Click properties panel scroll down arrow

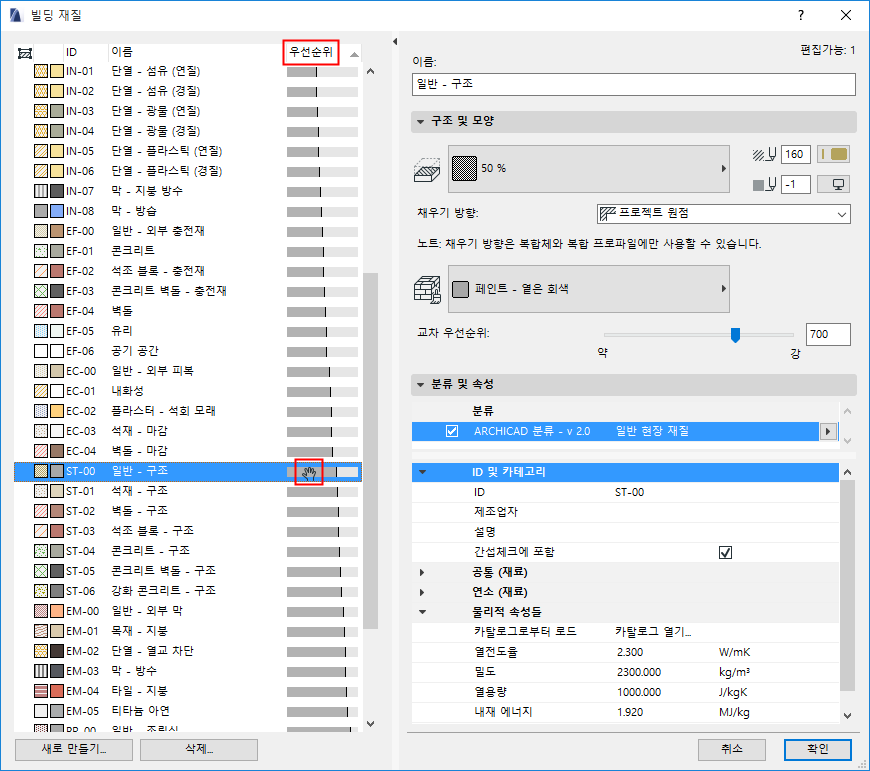[x=847, y=716]
